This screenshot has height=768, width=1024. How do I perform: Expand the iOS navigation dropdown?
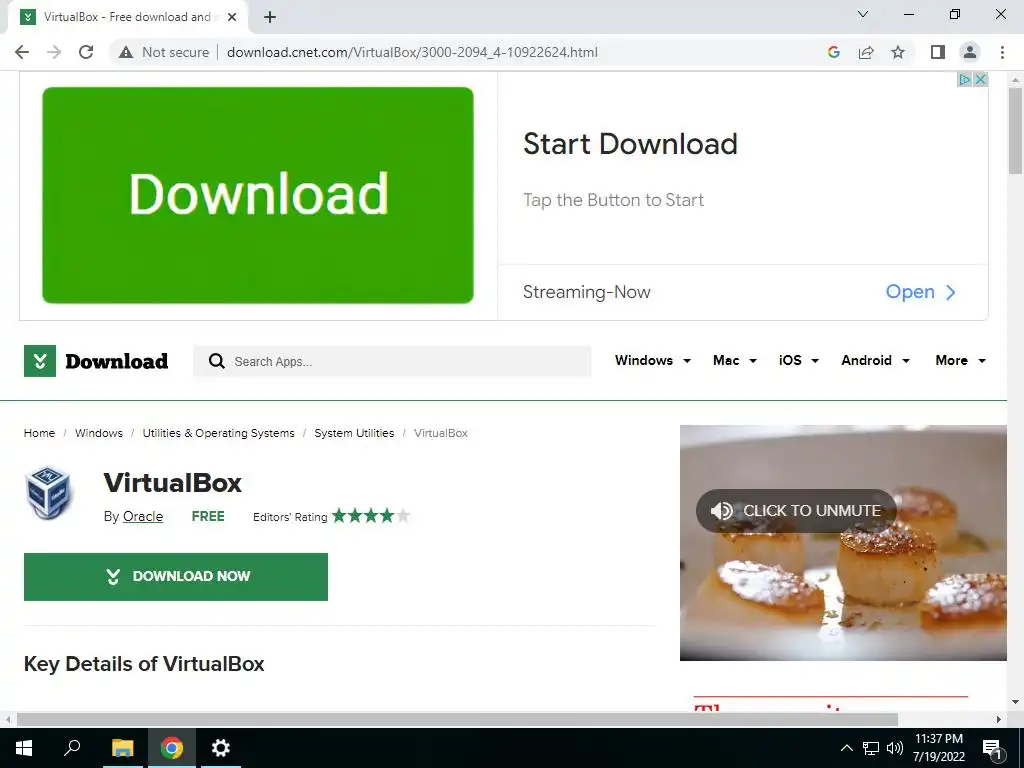tap(798, 360)
